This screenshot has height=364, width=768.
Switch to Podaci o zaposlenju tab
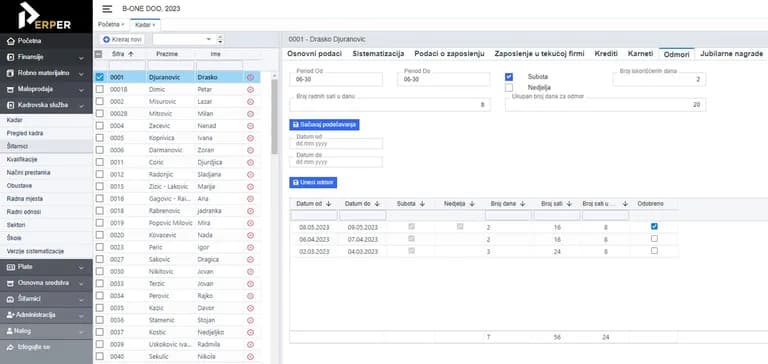[449, 54]
